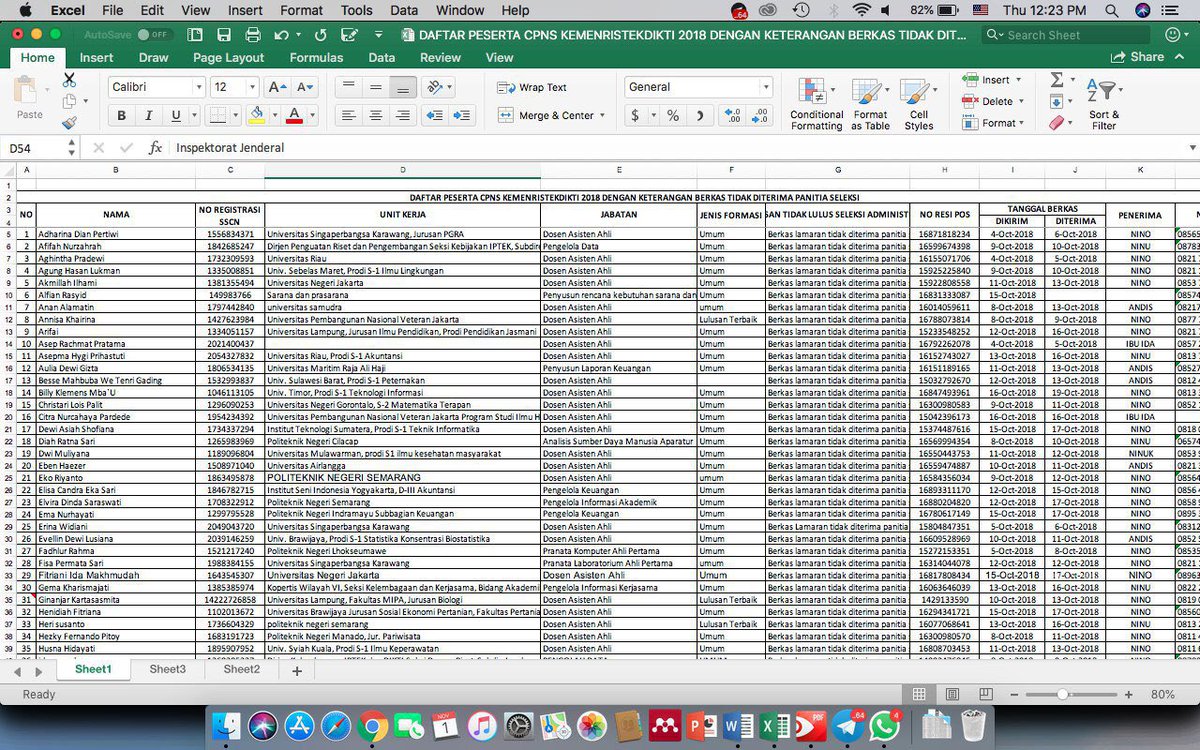Image resolution: width=1200 pixels, height=750 pixels.
Task: Open the Format menu in menu bar
Action: click(301, 11)
